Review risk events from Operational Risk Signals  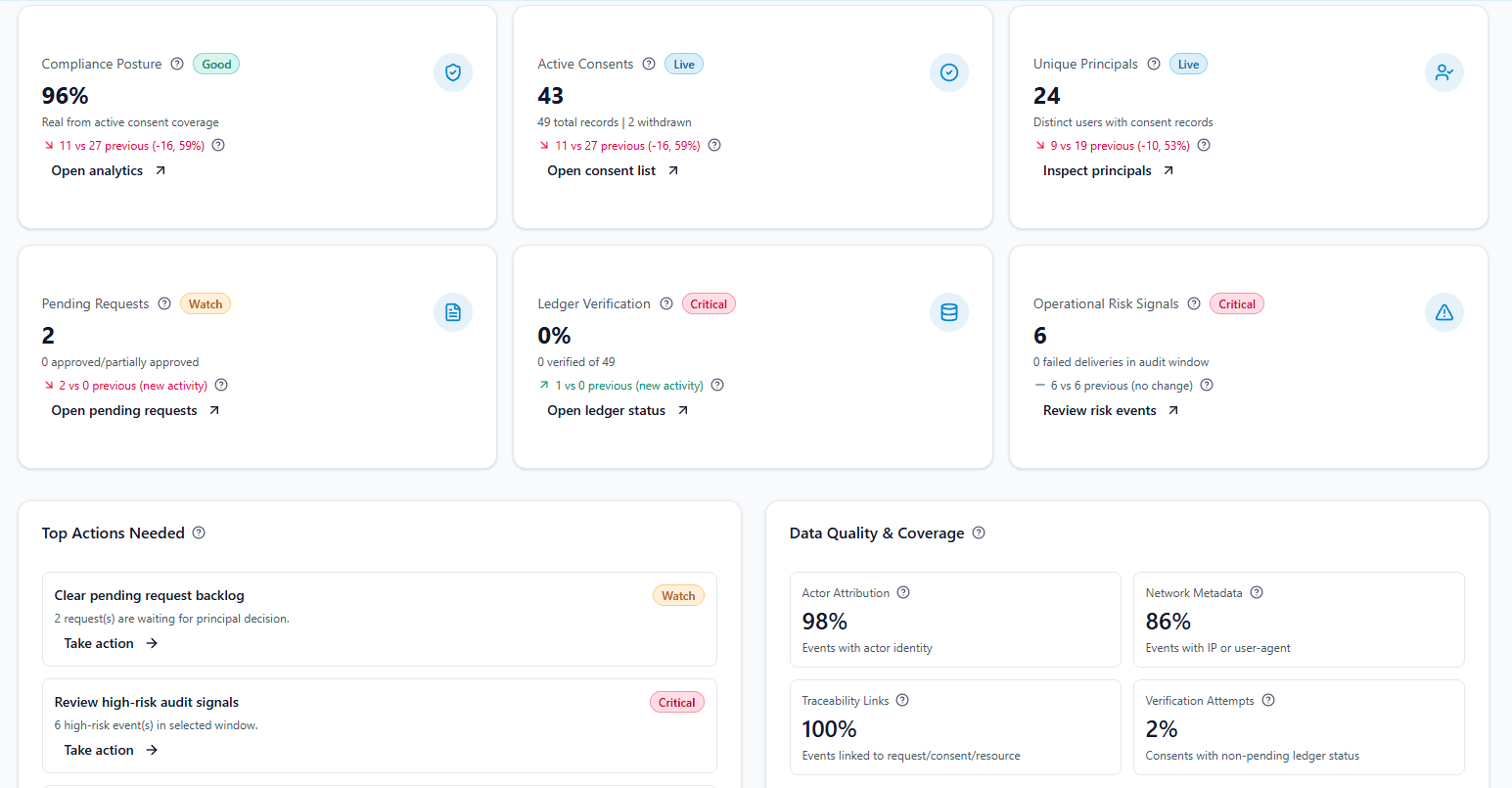click(x=1101, y=410)
